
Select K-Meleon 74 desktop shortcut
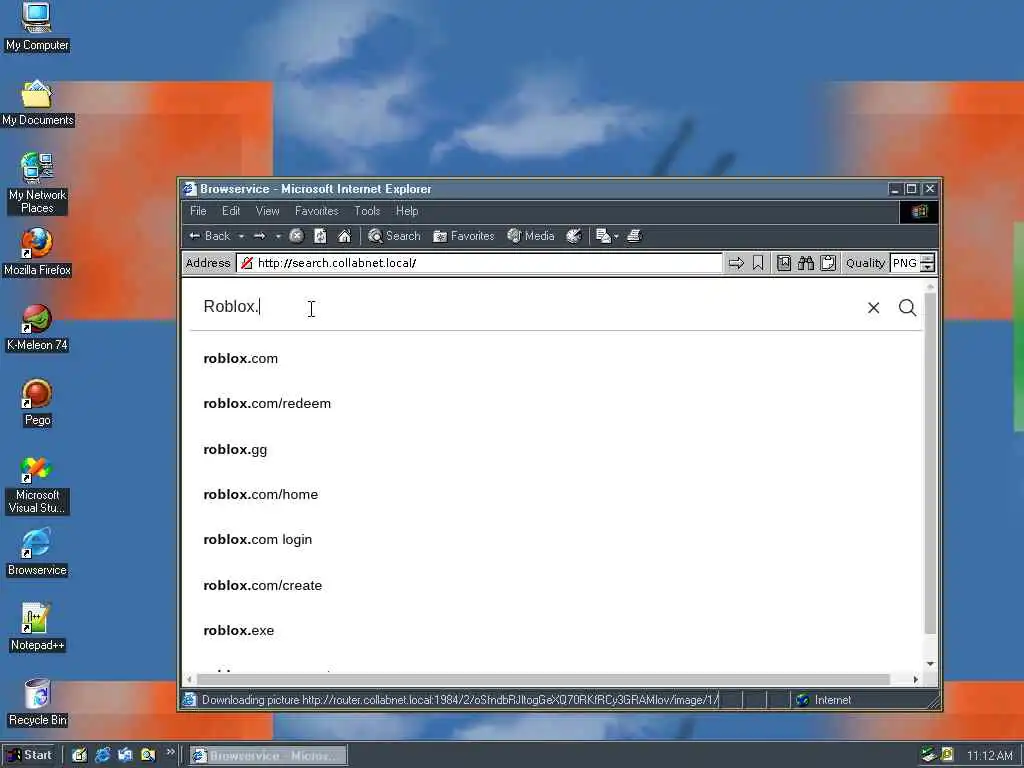tap(37, 328)
